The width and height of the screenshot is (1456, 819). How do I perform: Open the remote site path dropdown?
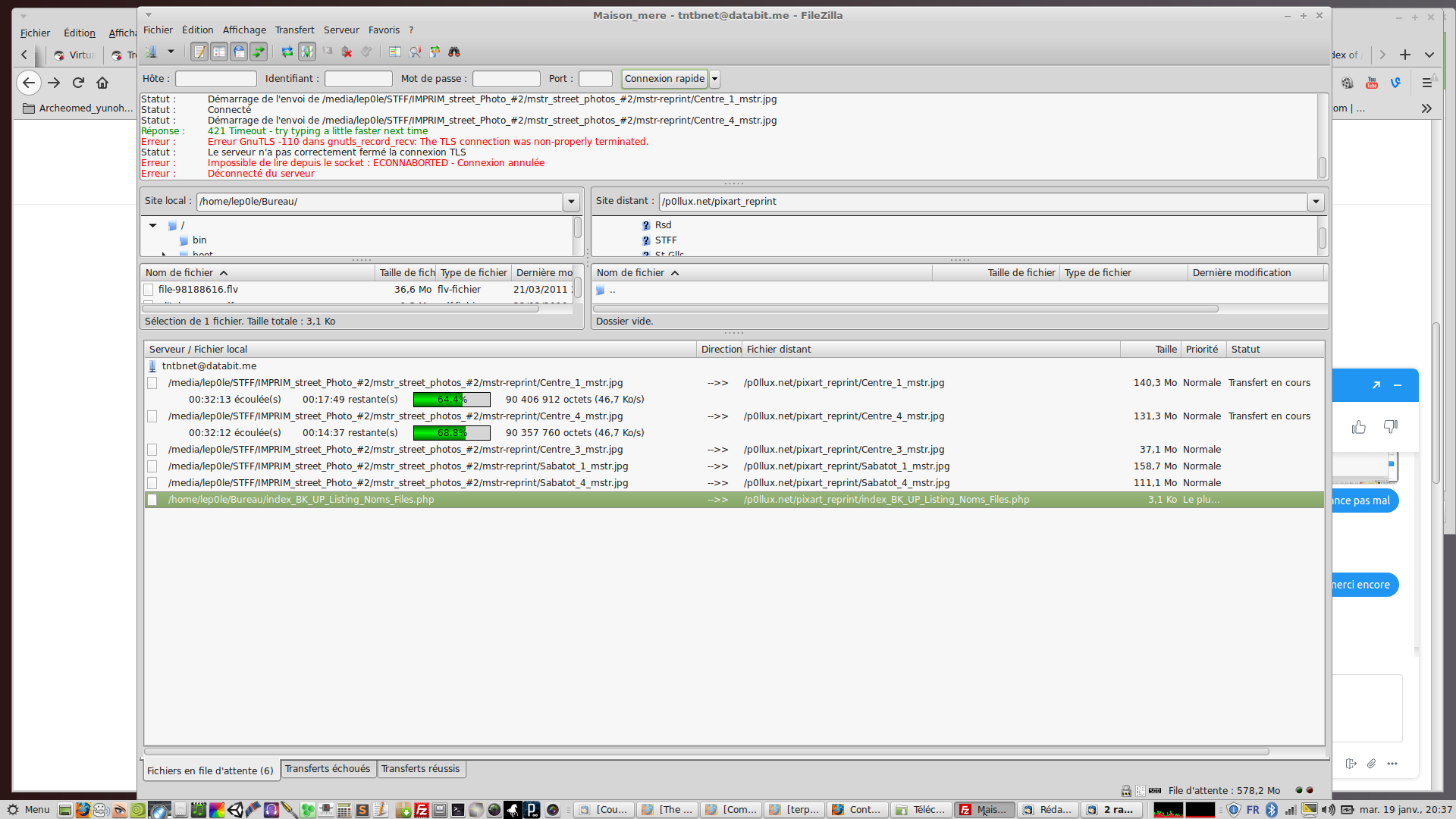point(1316,202)
